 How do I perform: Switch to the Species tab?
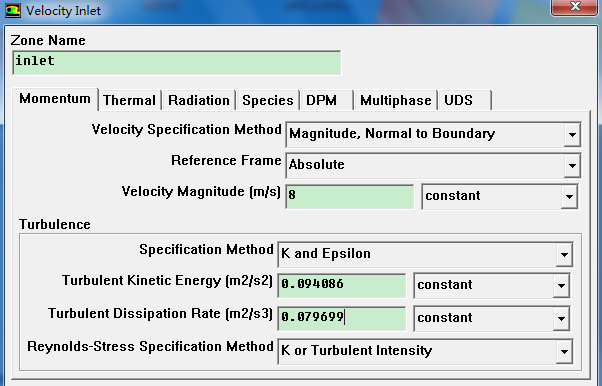tap(268, 101)
